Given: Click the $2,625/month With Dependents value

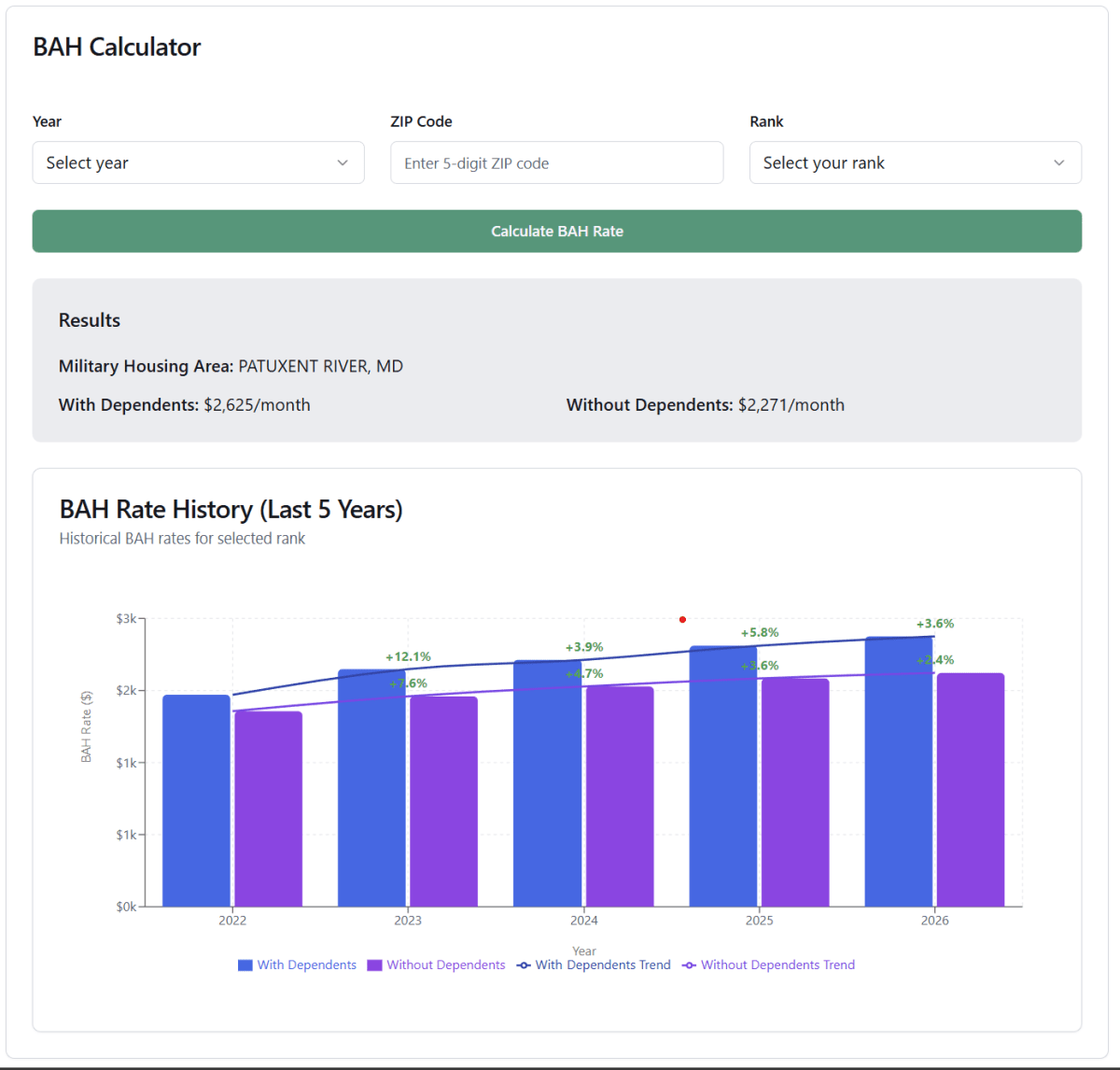Looking at the screenshot, I should pyautogui.click(x=257, y=404).
